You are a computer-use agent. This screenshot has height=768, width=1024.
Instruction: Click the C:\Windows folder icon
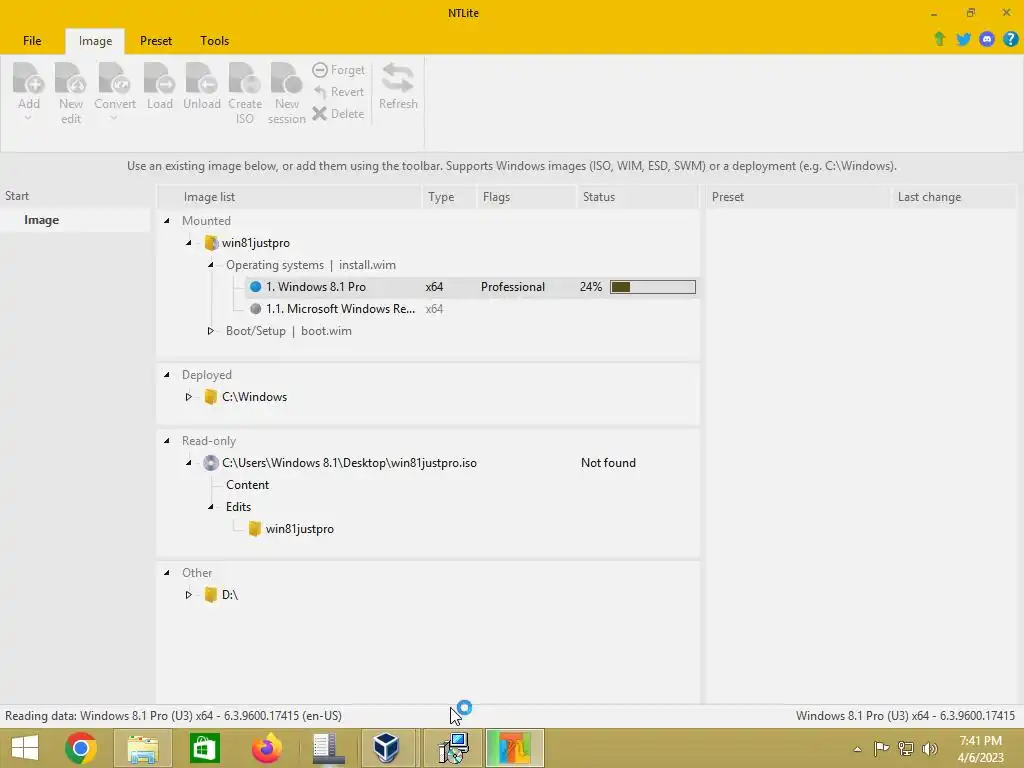tap(210, 397)
